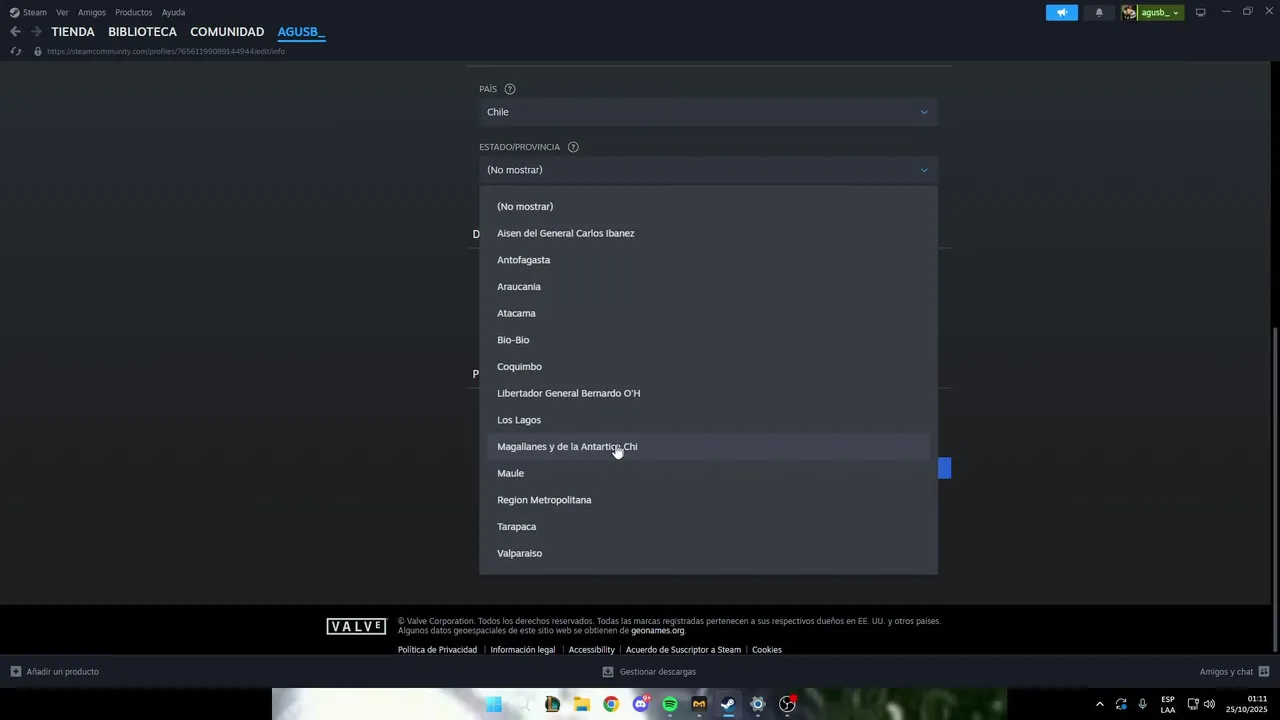Open Acuerdo de Suscriptor a Steam
The width and height of the screenshot is (1280, 720).
click(683, 650)
